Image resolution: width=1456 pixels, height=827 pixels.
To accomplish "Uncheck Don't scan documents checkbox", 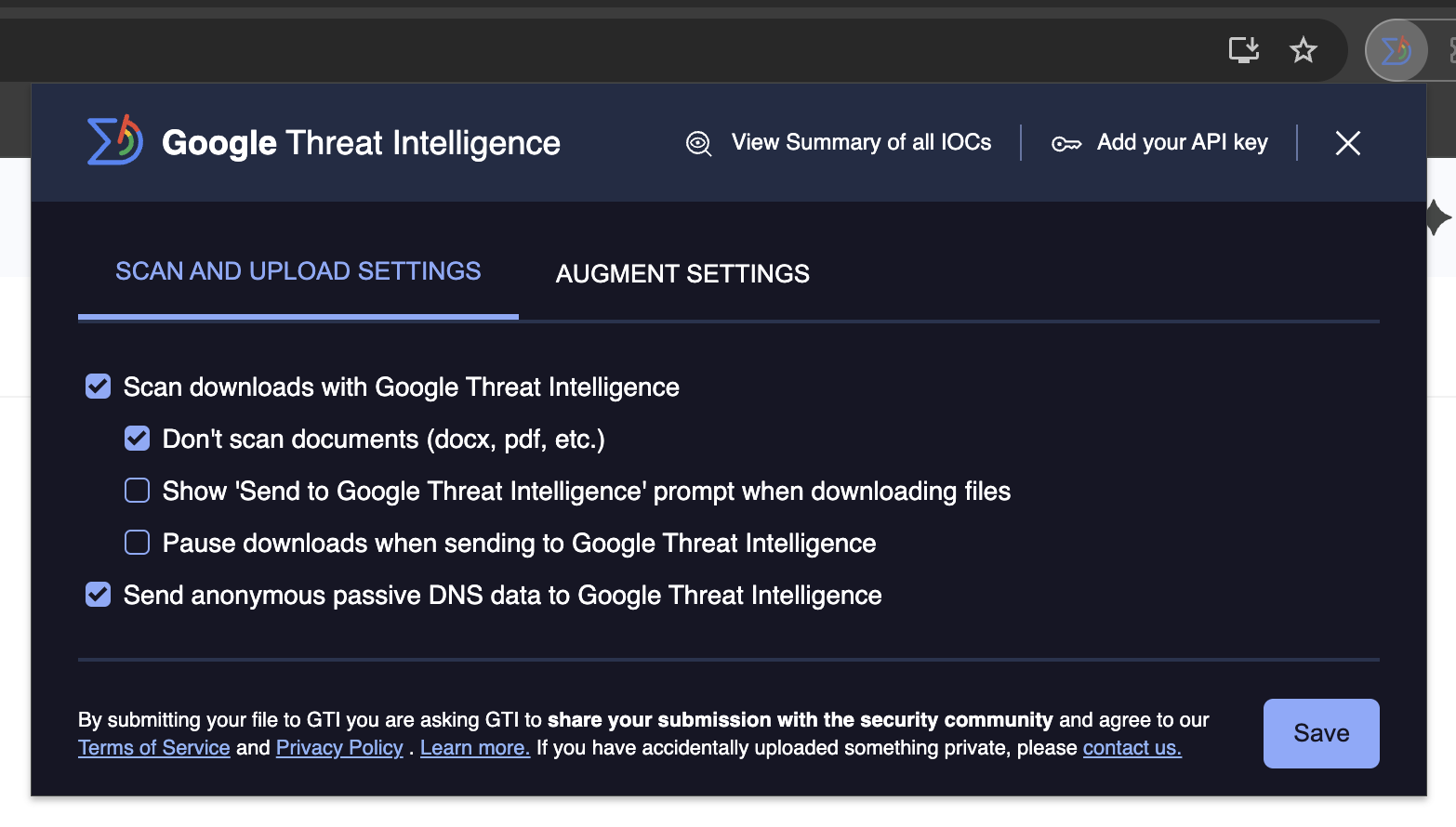I will pyautogui.click(x=137, y=439).
